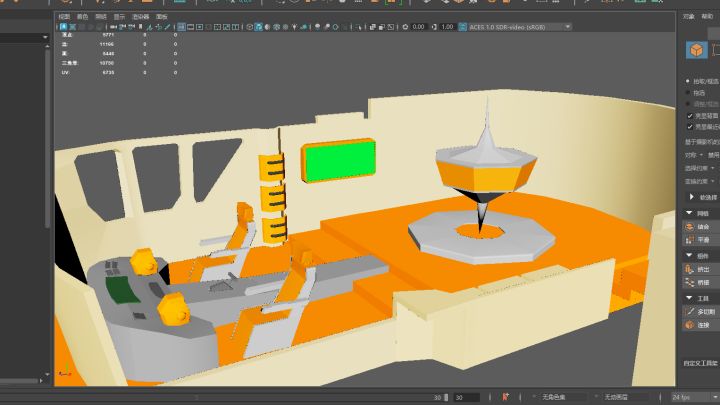This screenshot has height=405, width=720.
Task: Open the 着色 (Shading) panel menu
Action: (82, 16)
